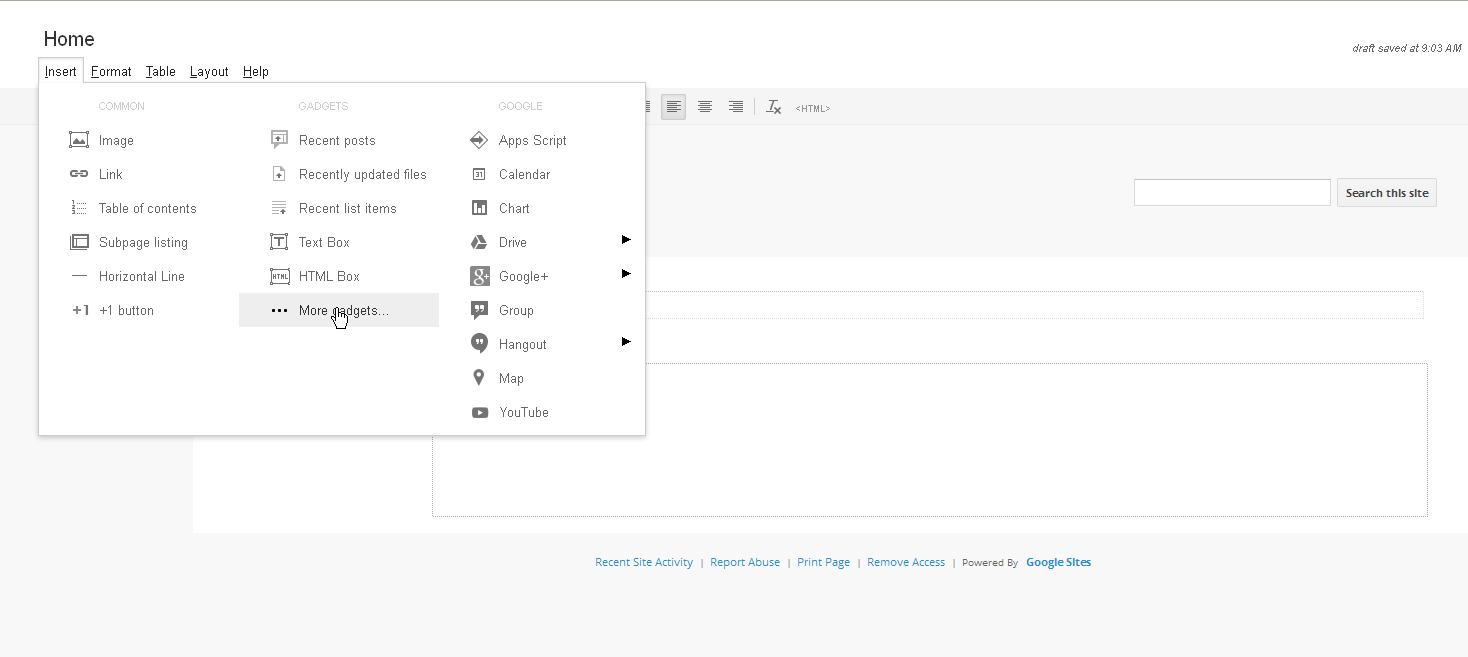The height and width of the screenshot is (657, 1468).
Task: Click the site search text field
Action: 1231,193
